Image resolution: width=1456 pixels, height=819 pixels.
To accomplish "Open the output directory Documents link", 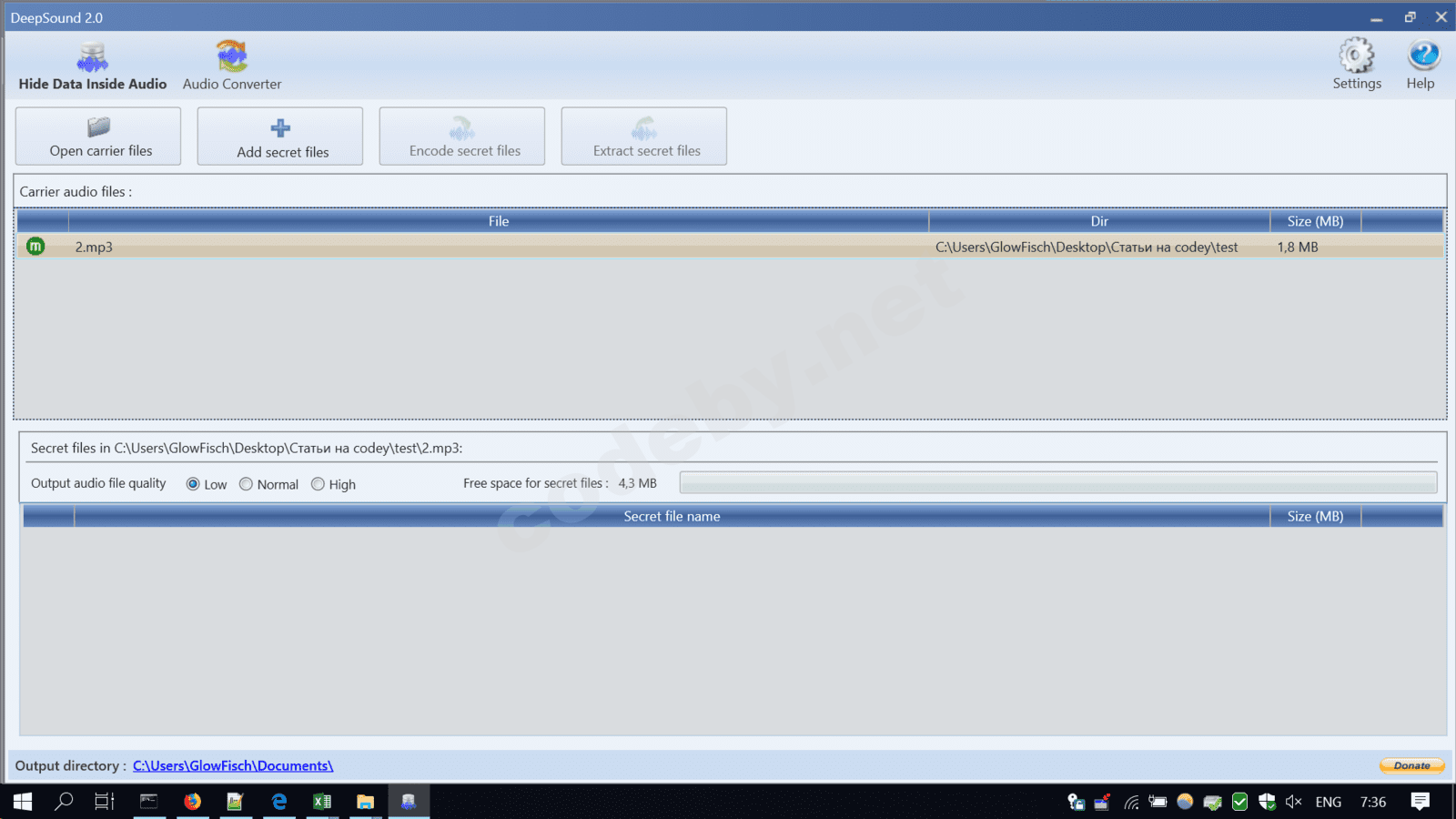I will (233, 766).
